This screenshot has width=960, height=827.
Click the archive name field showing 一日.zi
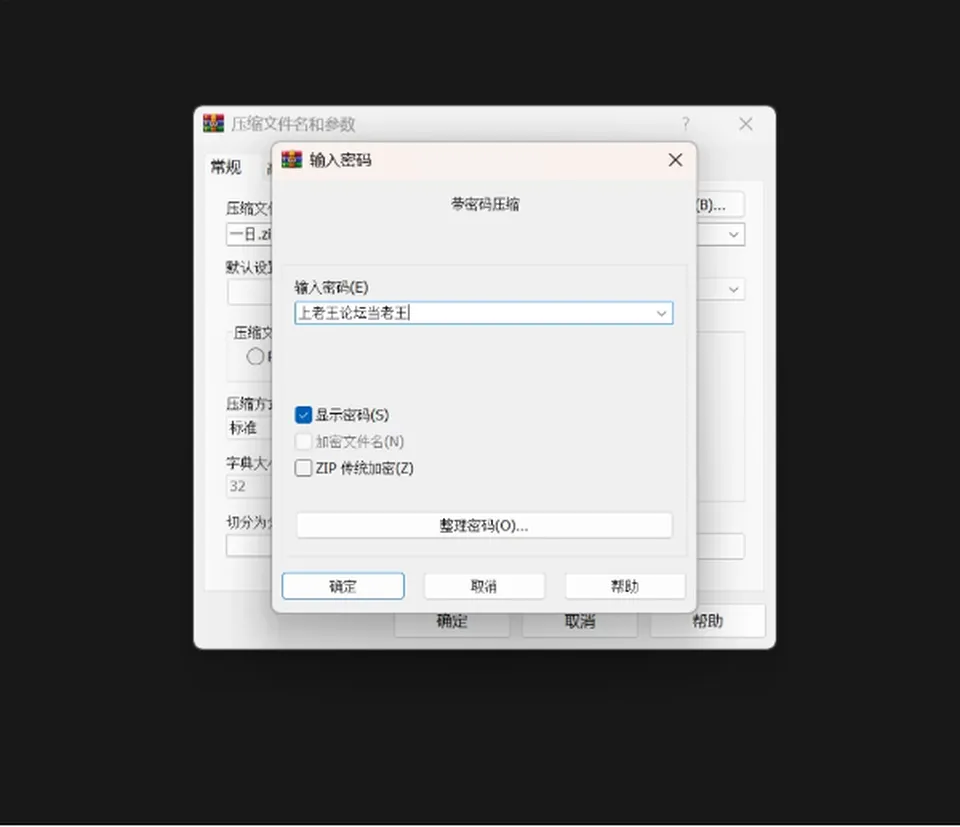pos(249,234)
